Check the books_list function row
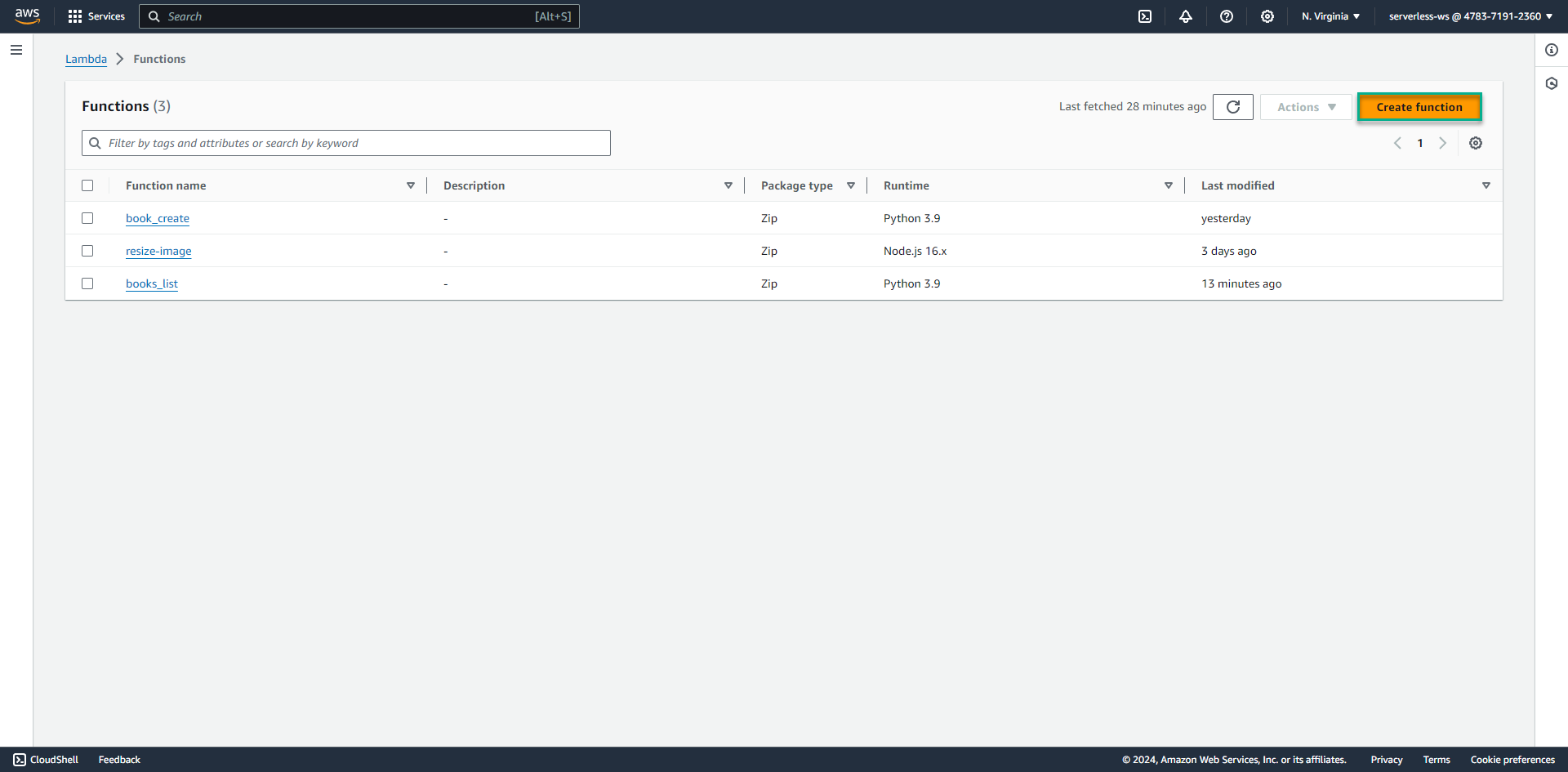This screenshot has width=1568, height=772. (x=87, y=283)
